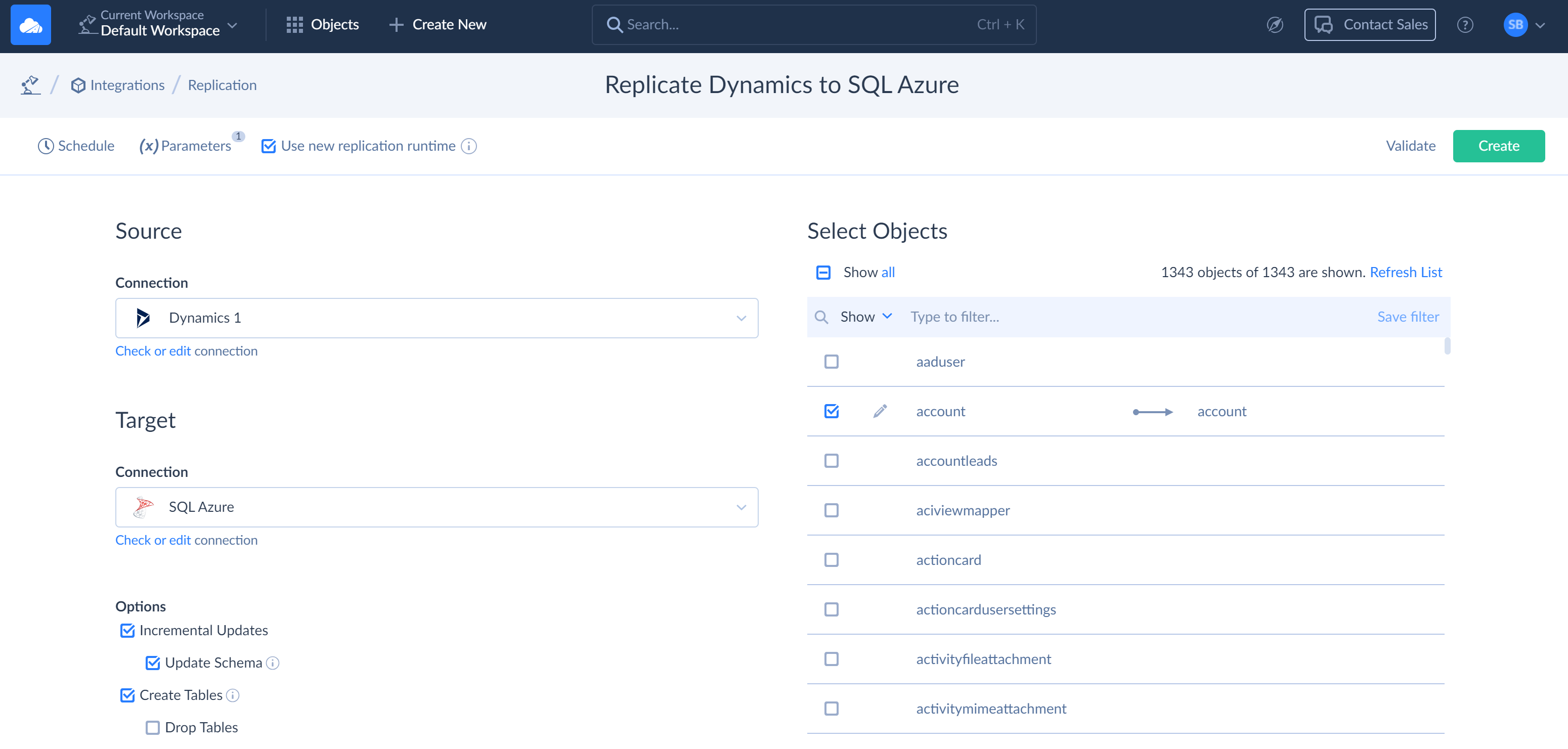This screenshot has height=749, width=1568.
Task: Disable Incremental Updates option
Action: point(127,630)
